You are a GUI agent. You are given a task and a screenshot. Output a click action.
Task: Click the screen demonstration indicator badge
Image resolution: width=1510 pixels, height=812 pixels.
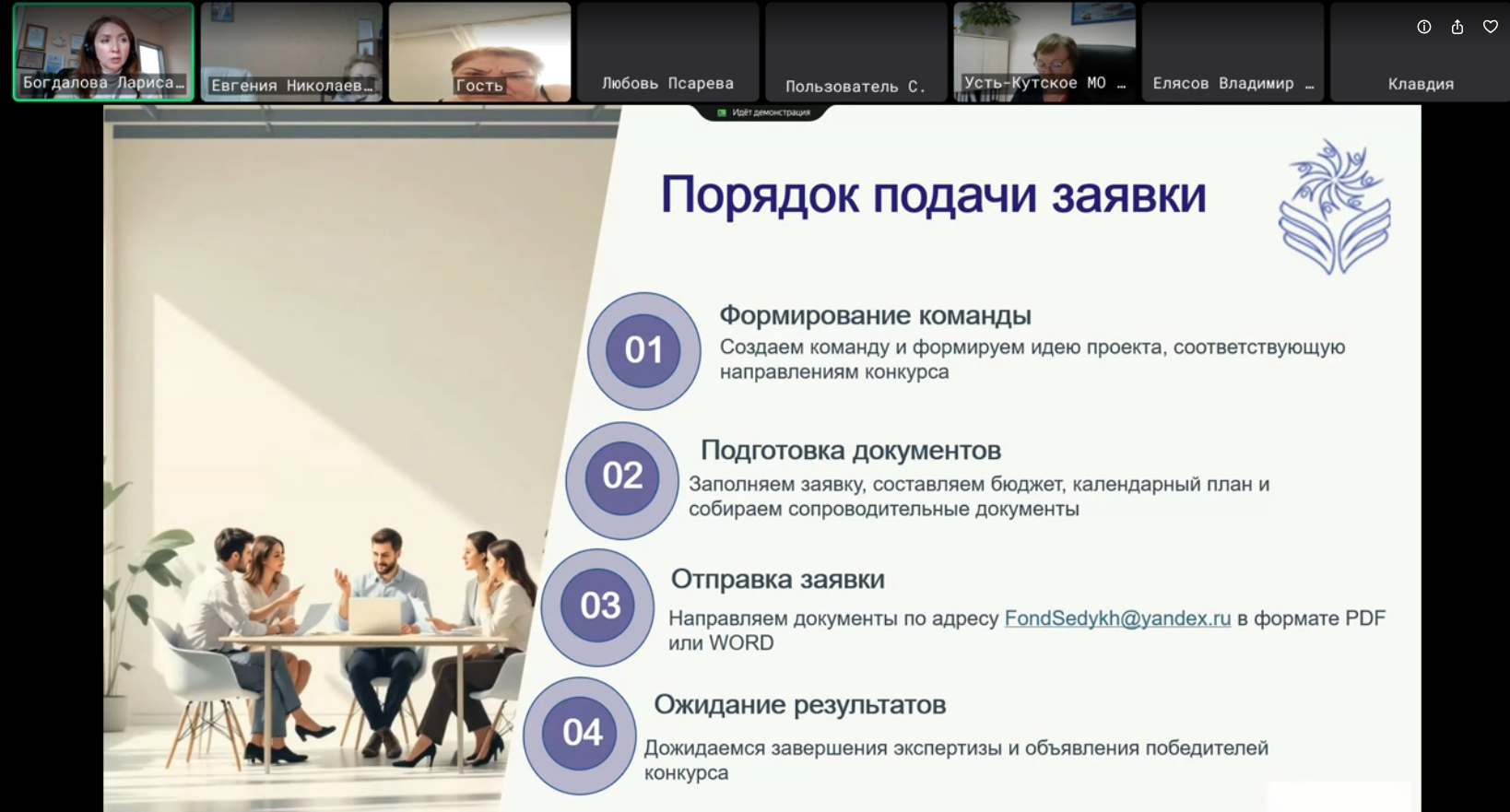(x=763, y=112)
